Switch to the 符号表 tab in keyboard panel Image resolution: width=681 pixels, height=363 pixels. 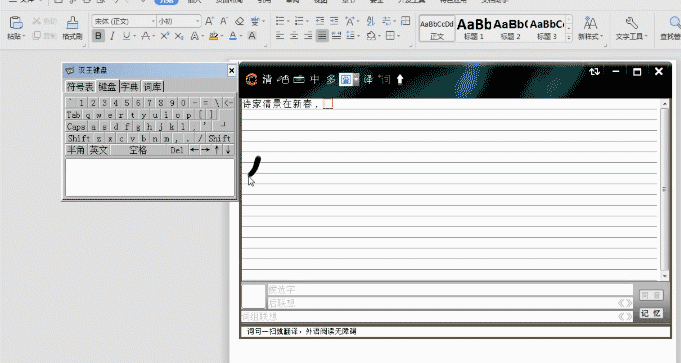click(80, 86)
